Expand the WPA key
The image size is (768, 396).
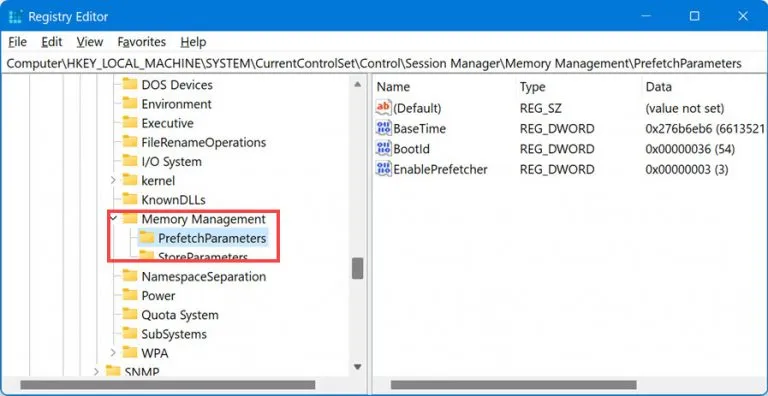(113, 353)
